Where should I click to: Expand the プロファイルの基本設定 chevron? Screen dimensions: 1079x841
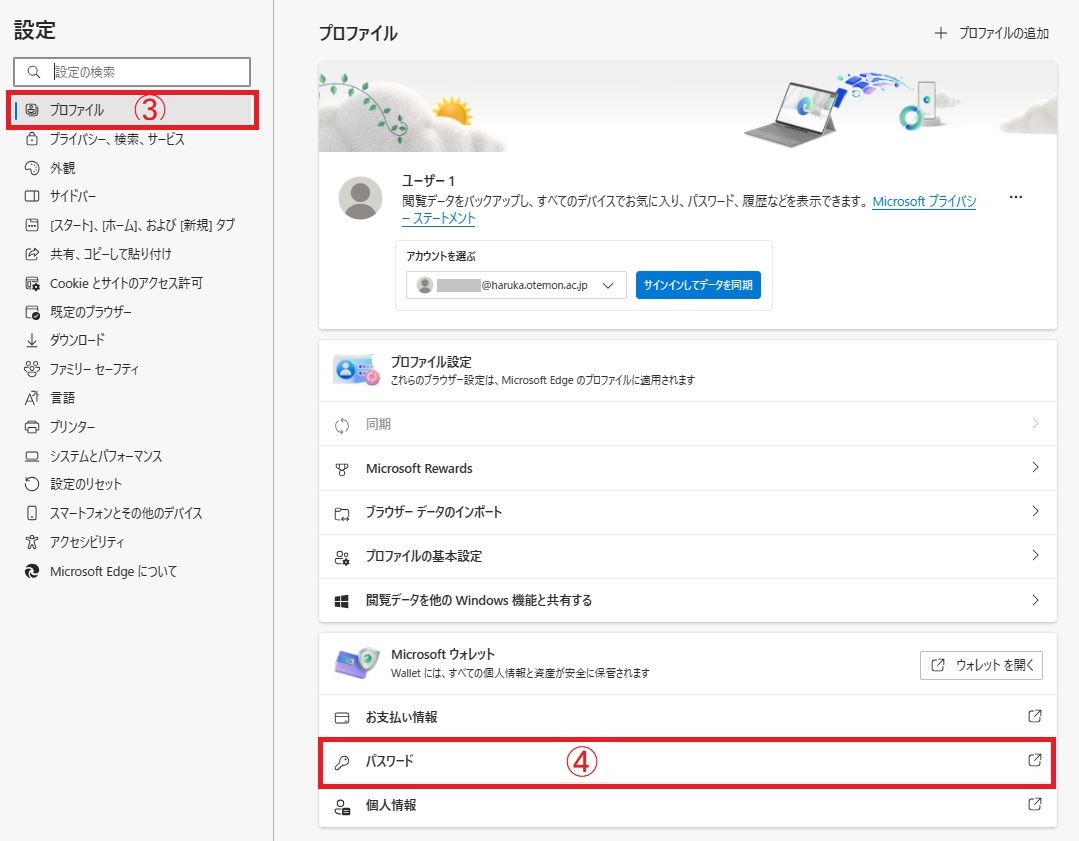coord(1036,555)
